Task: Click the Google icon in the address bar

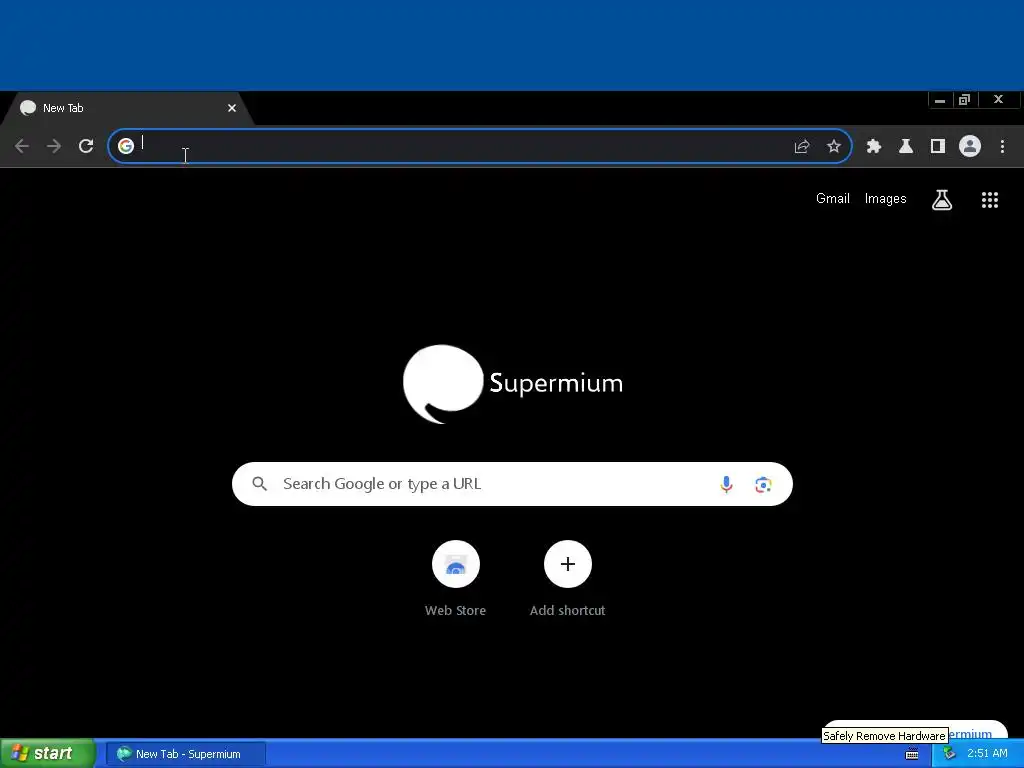Action: [126, 146]
